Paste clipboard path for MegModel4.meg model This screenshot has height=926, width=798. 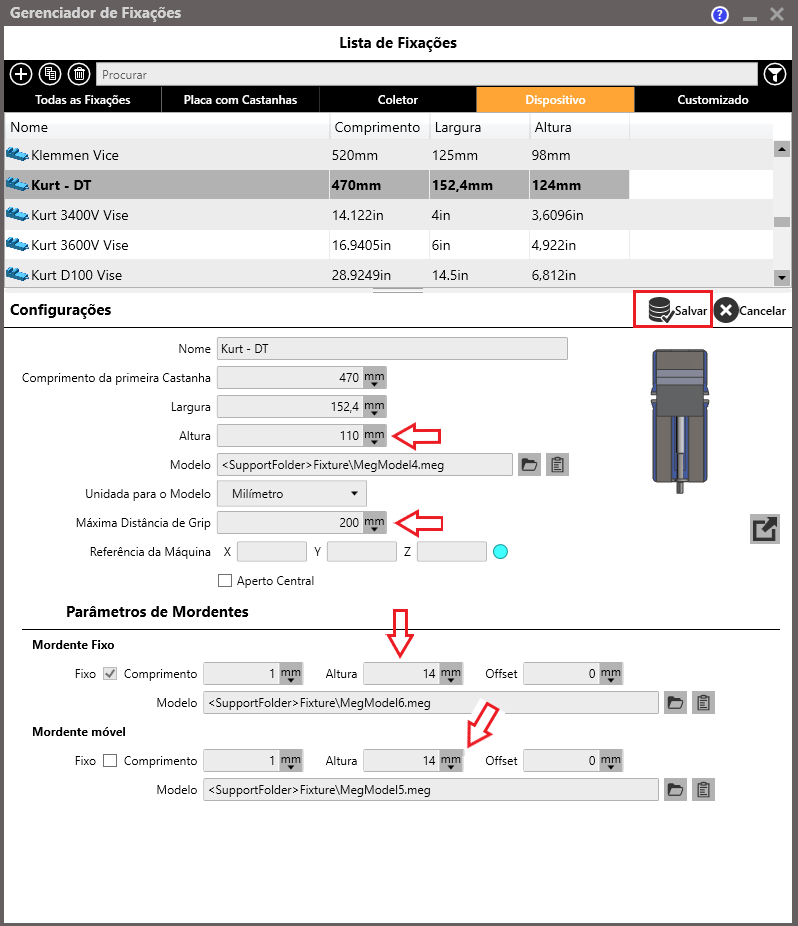558,465
